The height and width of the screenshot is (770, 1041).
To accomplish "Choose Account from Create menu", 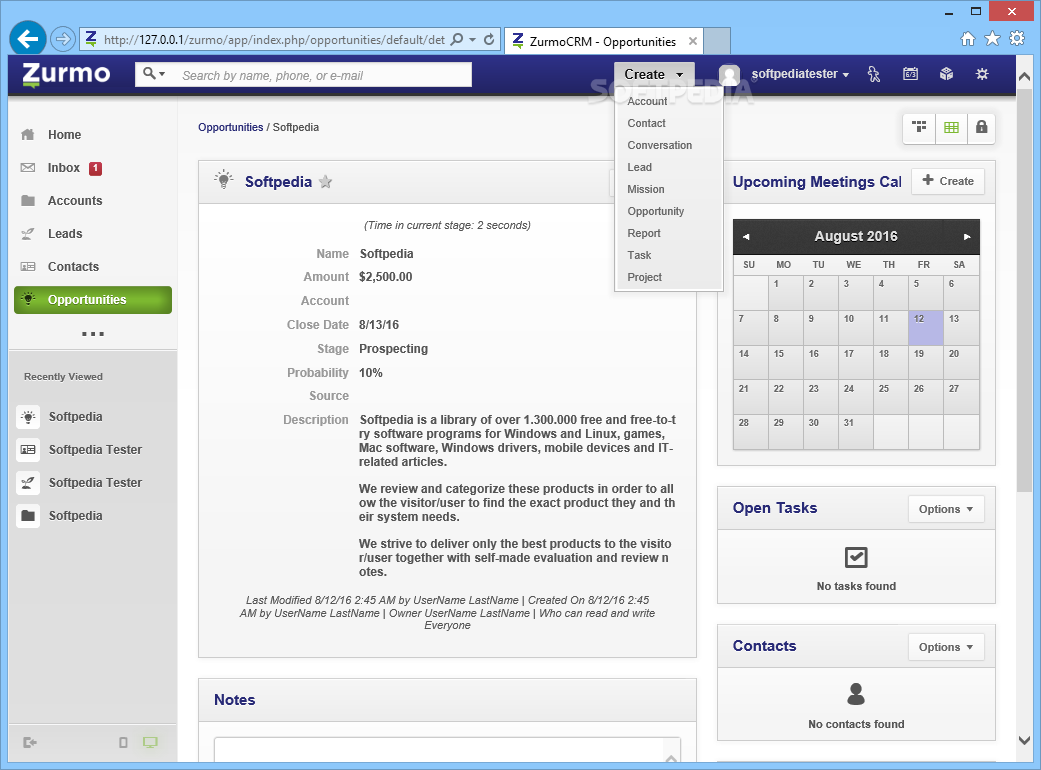I will point(647,101).
